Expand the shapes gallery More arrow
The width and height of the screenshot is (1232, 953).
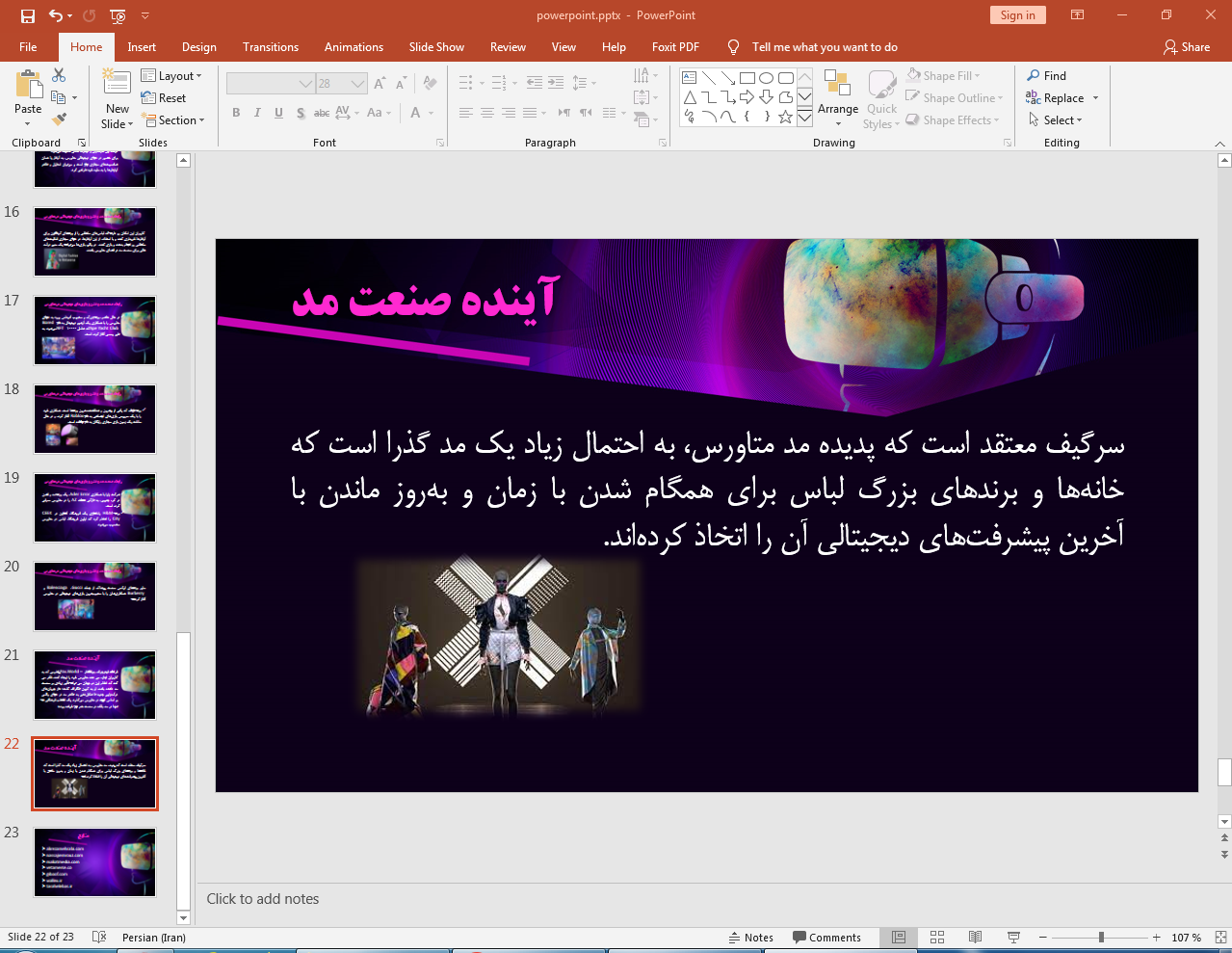coord(804,117)
